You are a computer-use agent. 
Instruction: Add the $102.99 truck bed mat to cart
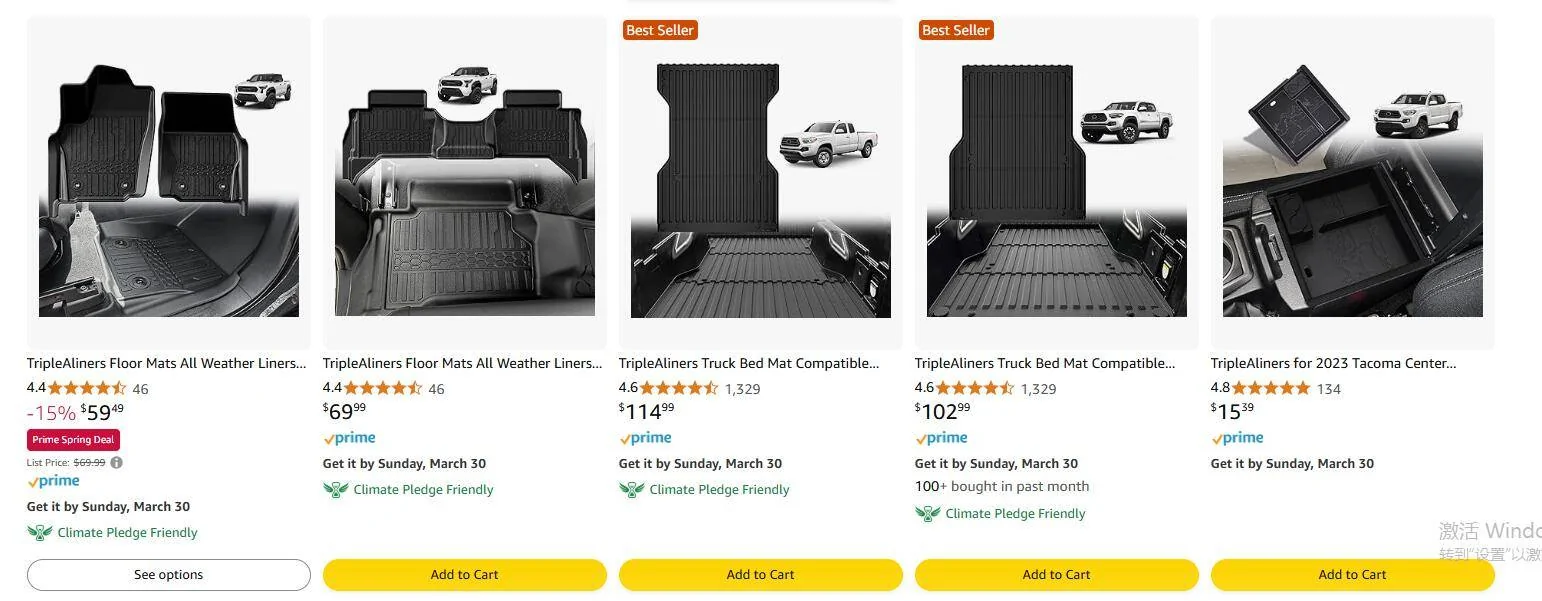pos(1056,575)
